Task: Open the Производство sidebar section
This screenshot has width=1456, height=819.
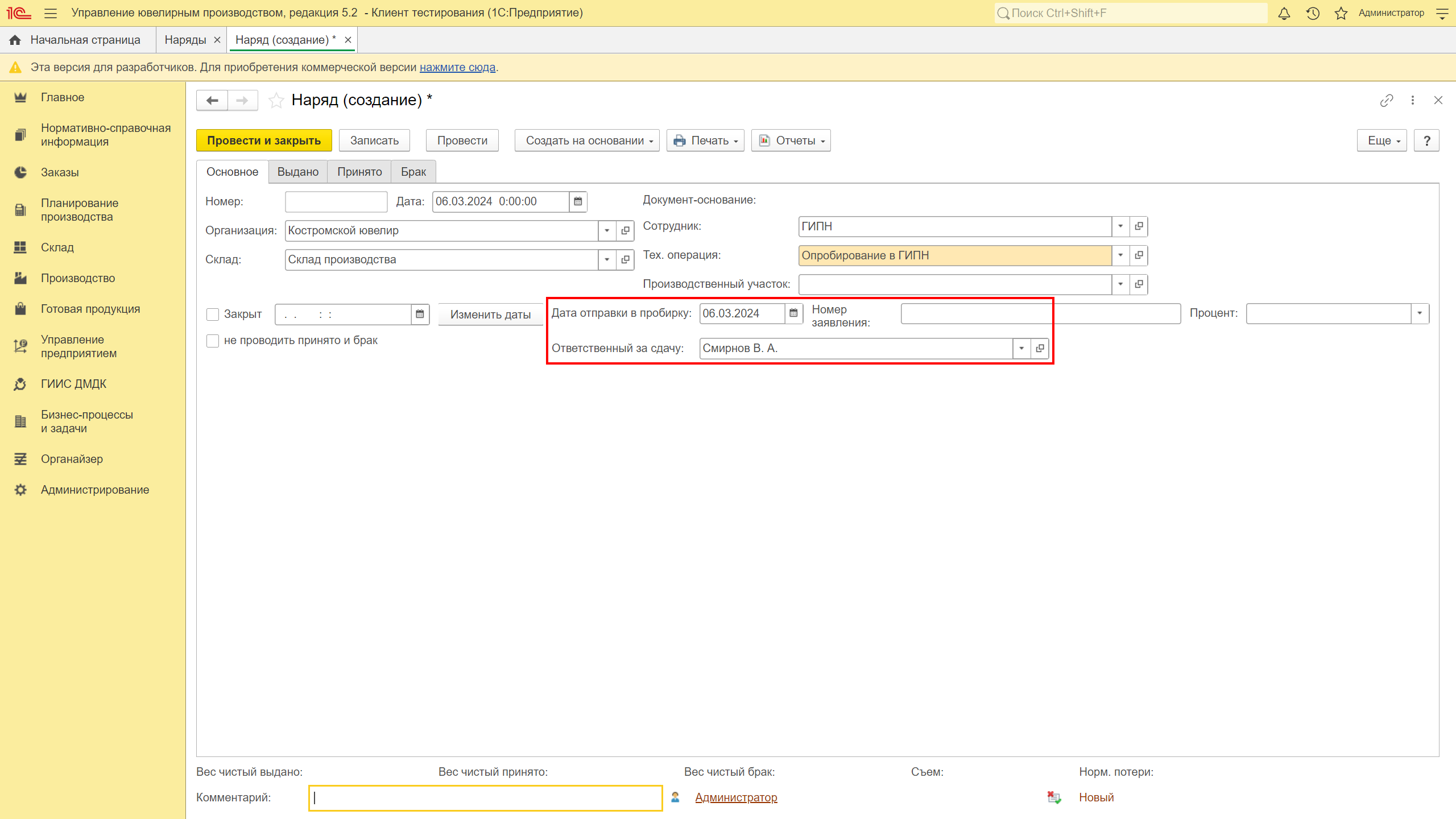Action: 93,278
